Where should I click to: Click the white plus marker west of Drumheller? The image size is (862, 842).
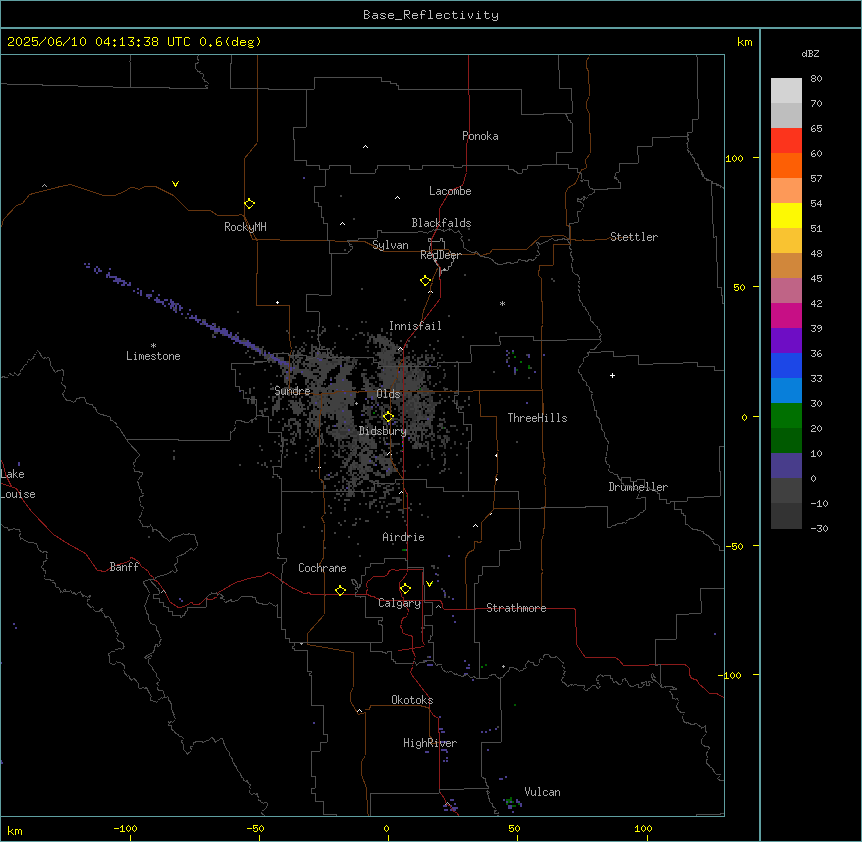[612, 375]
